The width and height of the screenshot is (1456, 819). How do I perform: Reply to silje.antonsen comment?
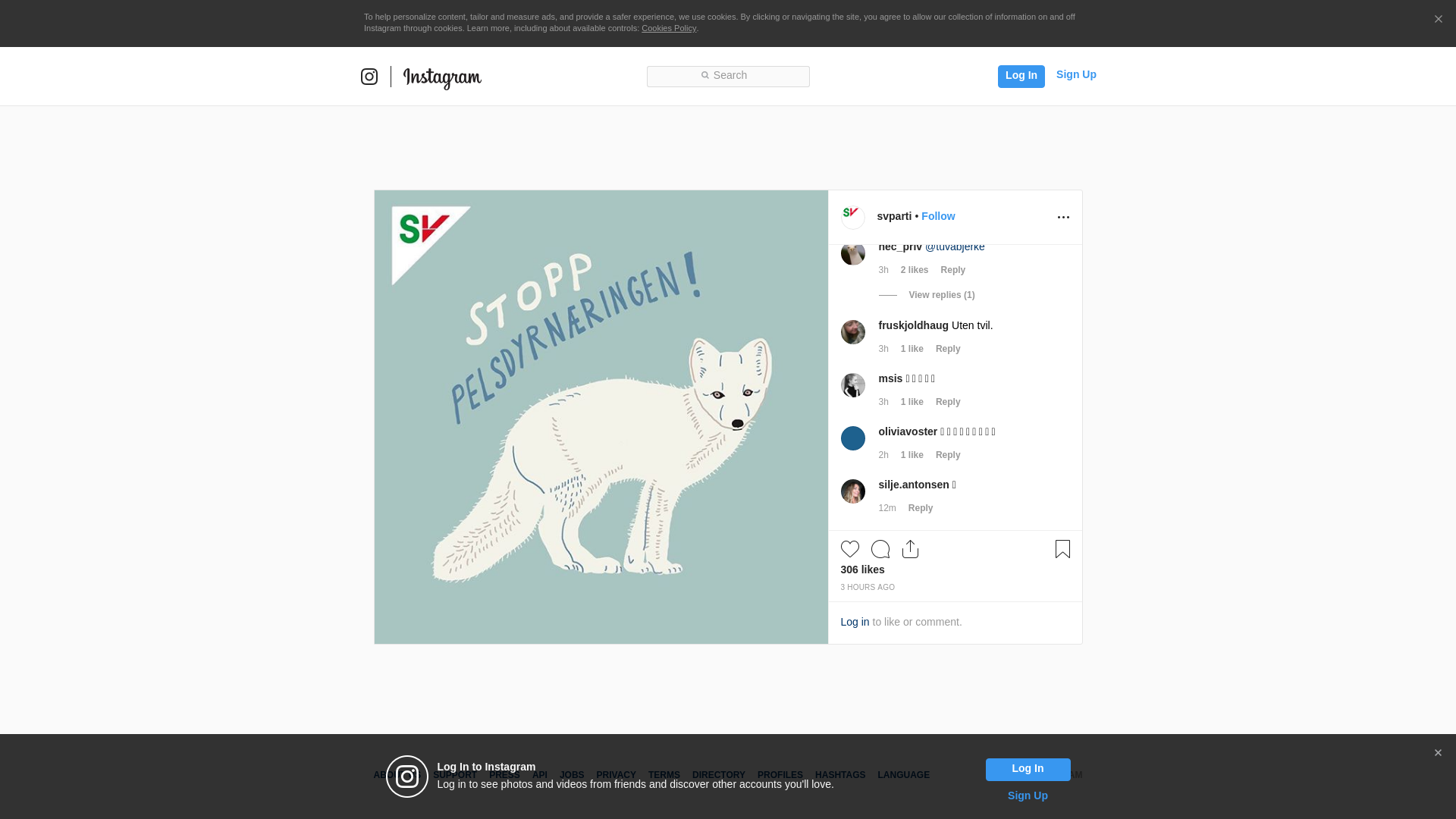(x=921, y=508)
